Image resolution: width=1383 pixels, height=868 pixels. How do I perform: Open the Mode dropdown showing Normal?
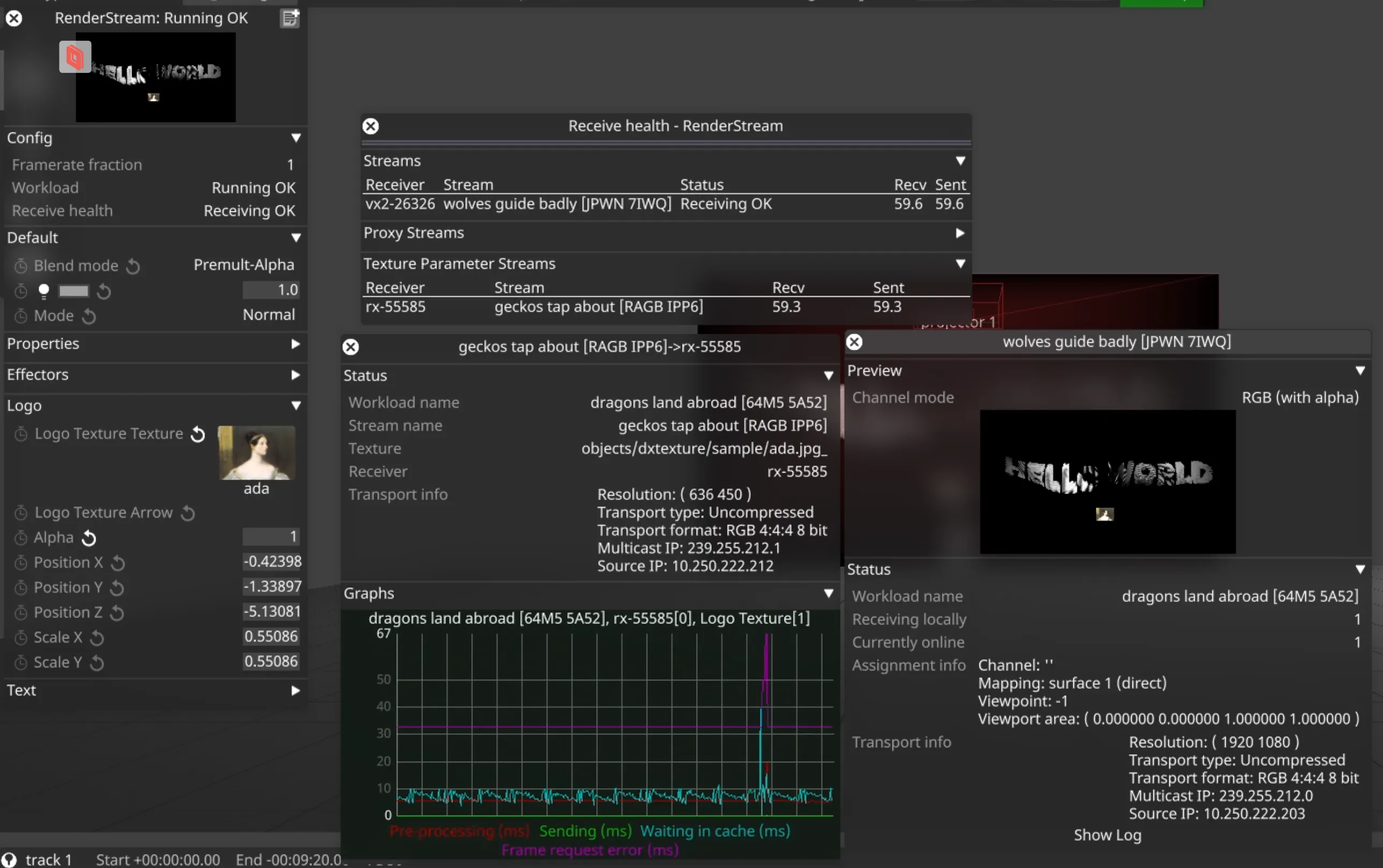click(x=269, y=314)
